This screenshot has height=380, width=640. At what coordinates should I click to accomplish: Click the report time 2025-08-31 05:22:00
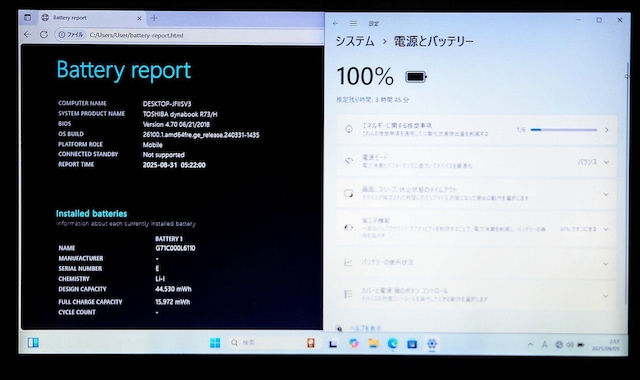pyautogui.click(x=174, y=165)
